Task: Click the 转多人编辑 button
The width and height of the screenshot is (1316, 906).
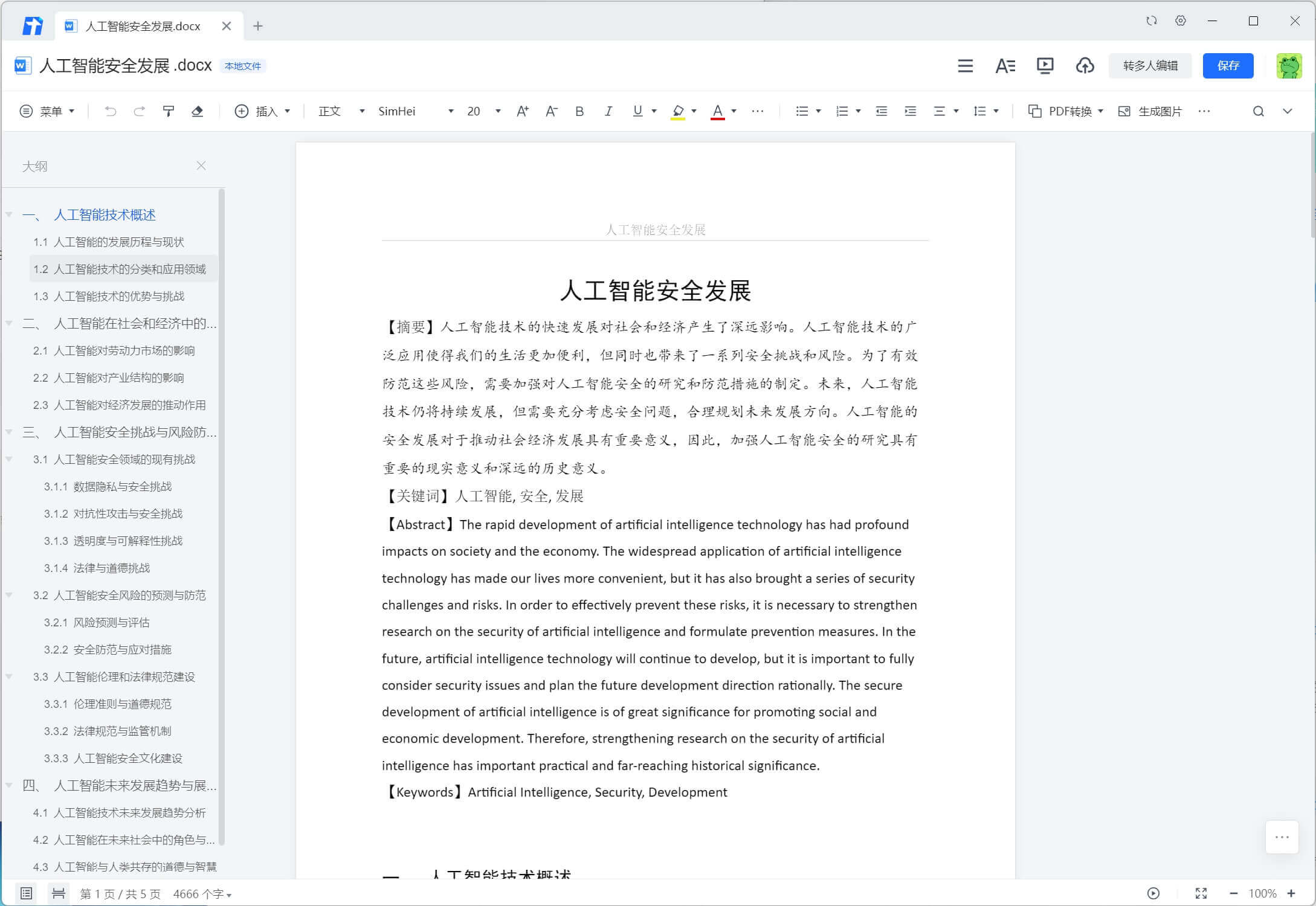Action: pyautogui.click(x=1150, y=65)
